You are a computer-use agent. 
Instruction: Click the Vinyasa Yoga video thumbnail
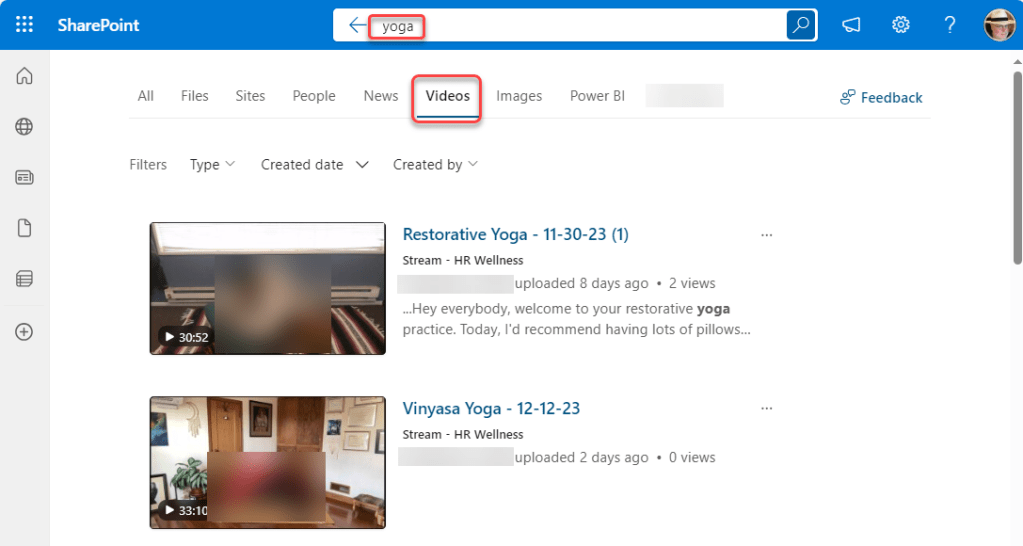click(x=267, y=462)
